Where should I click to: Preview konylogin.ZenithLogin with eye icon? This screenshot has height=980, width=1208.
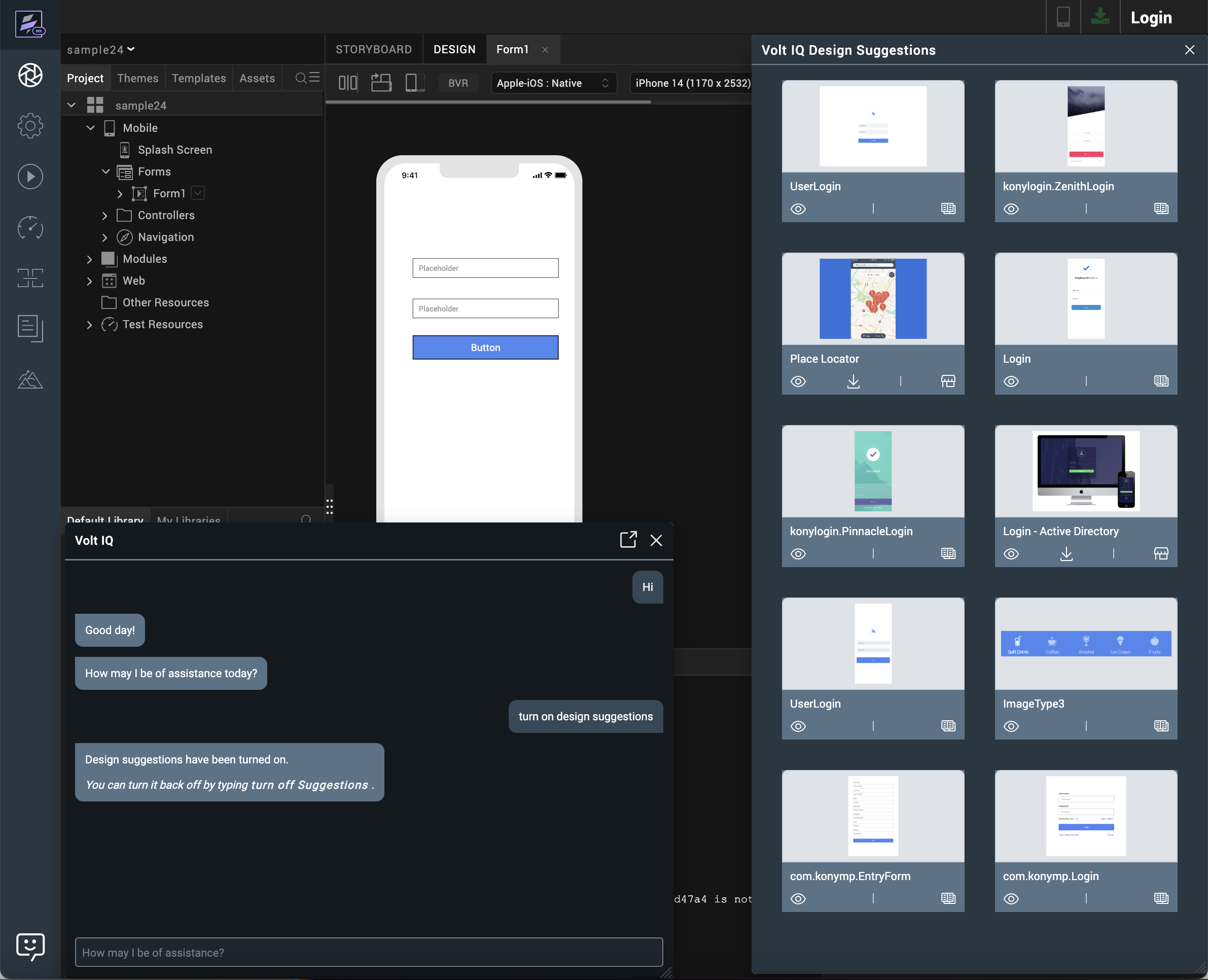click(1011, 209)
